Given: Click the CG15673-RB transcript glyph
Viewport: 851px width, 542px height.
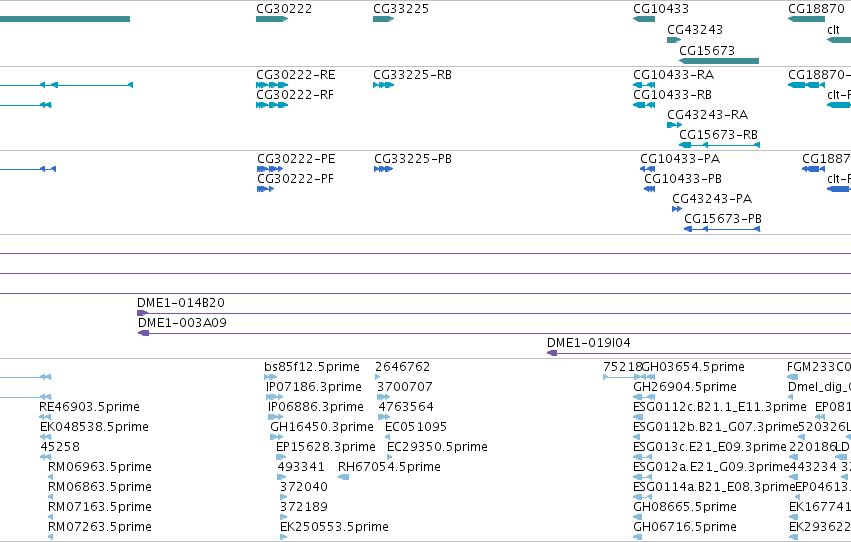Looking at the screenshot, I should 720,145.
